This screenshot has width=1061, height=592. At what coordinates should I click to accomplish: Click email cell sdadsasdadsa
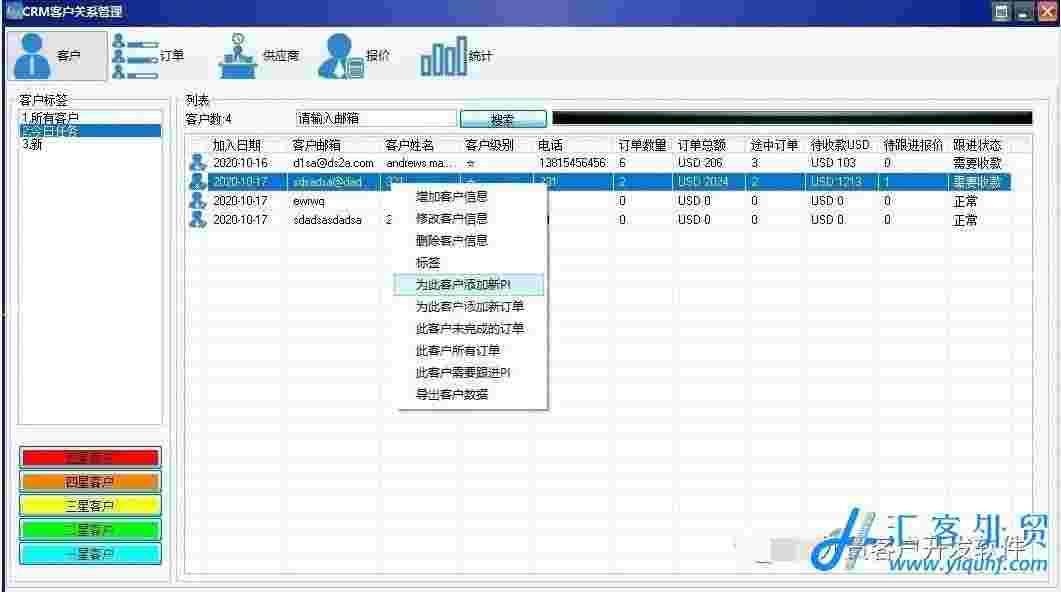328,220
